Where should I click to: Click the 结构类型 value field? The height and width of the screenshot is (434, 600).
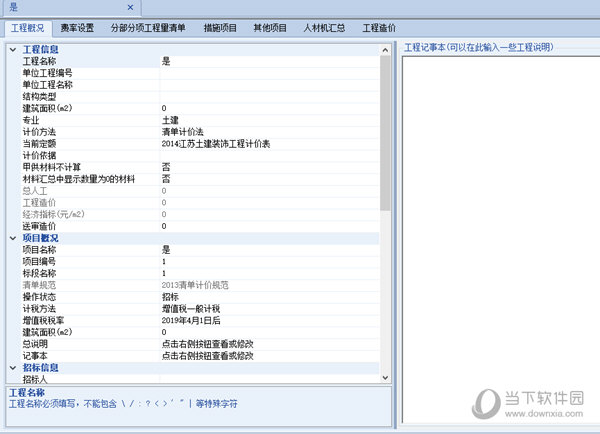tap(269, 97)
